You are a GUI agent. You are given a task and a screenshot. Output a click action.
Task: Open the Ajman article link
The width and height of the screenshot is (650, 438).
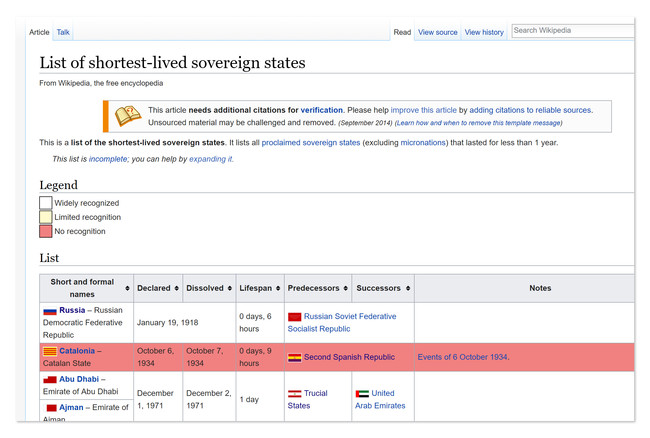pos(71,408)
